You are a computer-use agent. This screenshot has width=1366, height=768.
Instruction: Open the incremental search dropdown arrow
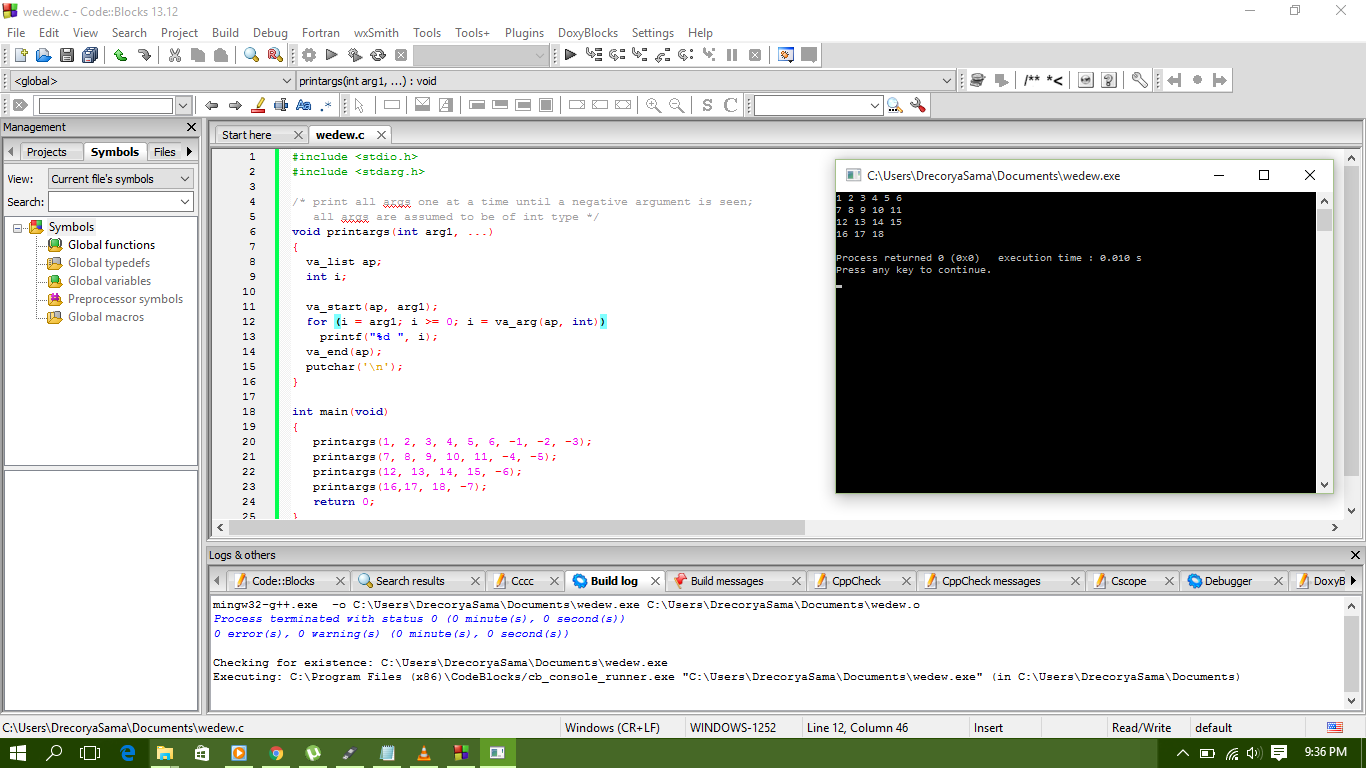pyautogui.click(x=183, y=105)
